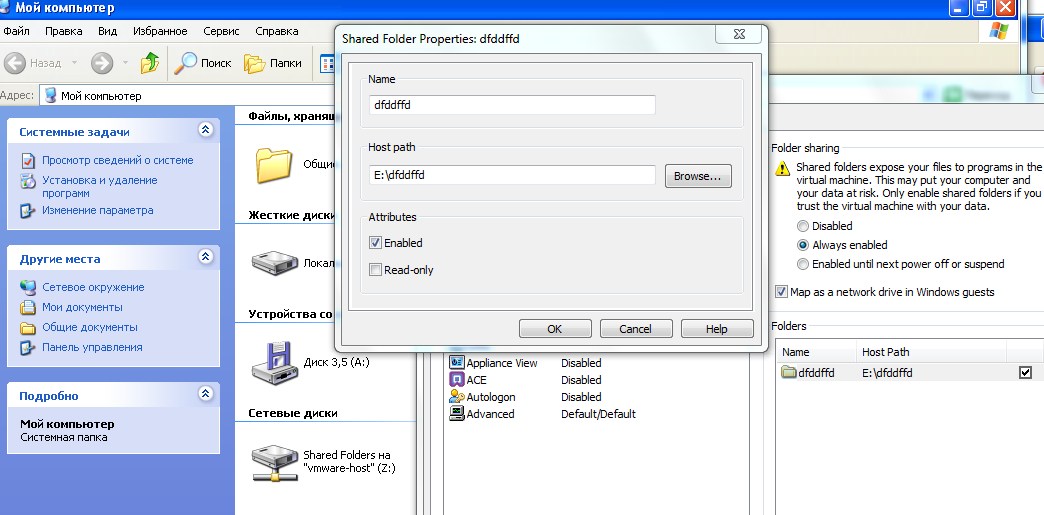Select the ACE option in the list
Screen dimensions: 1044x515
click(x=476, y=380)
